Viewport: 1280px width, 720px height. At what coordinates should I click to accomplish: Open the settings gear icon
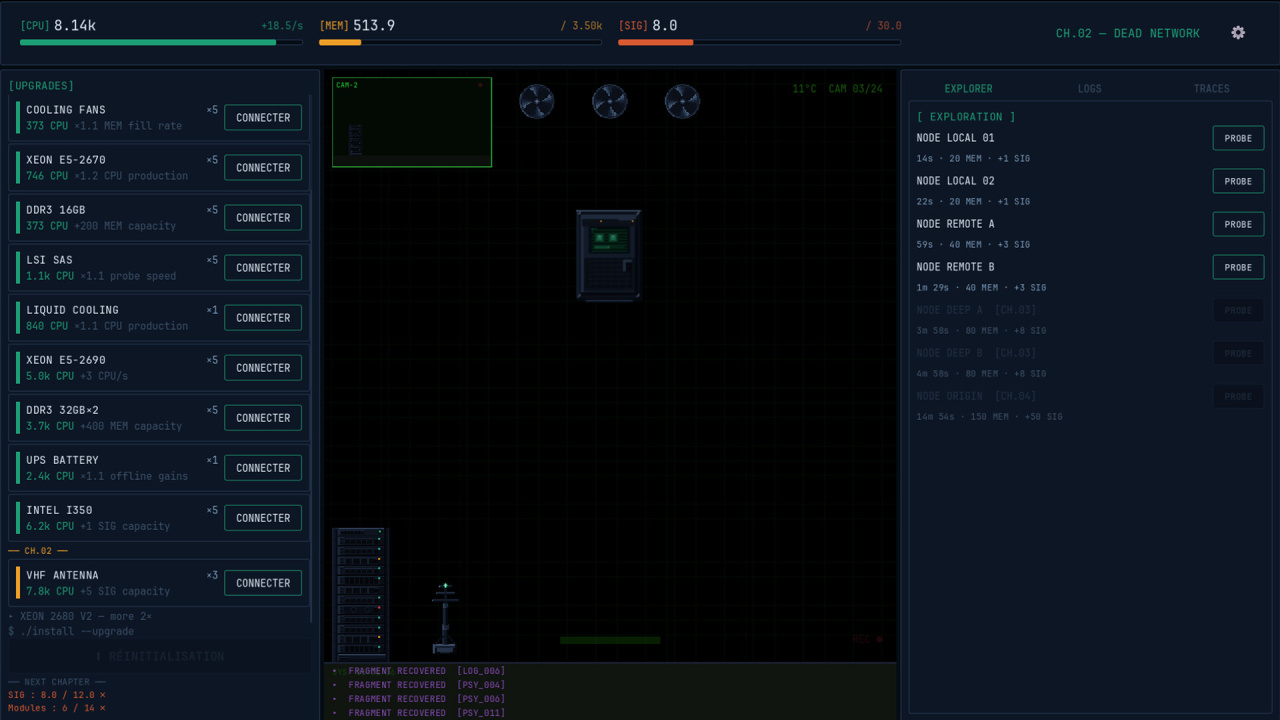click(x=1238, y=33)
